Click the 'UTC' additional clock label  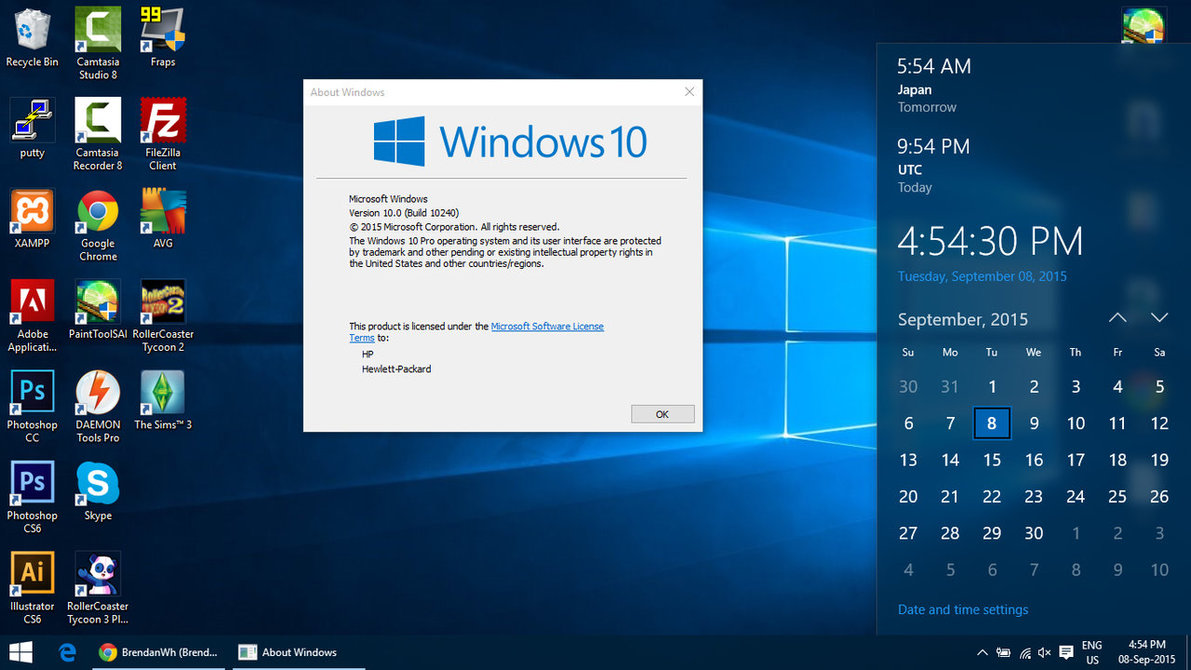pyautogui.click(x=910, y=169)
